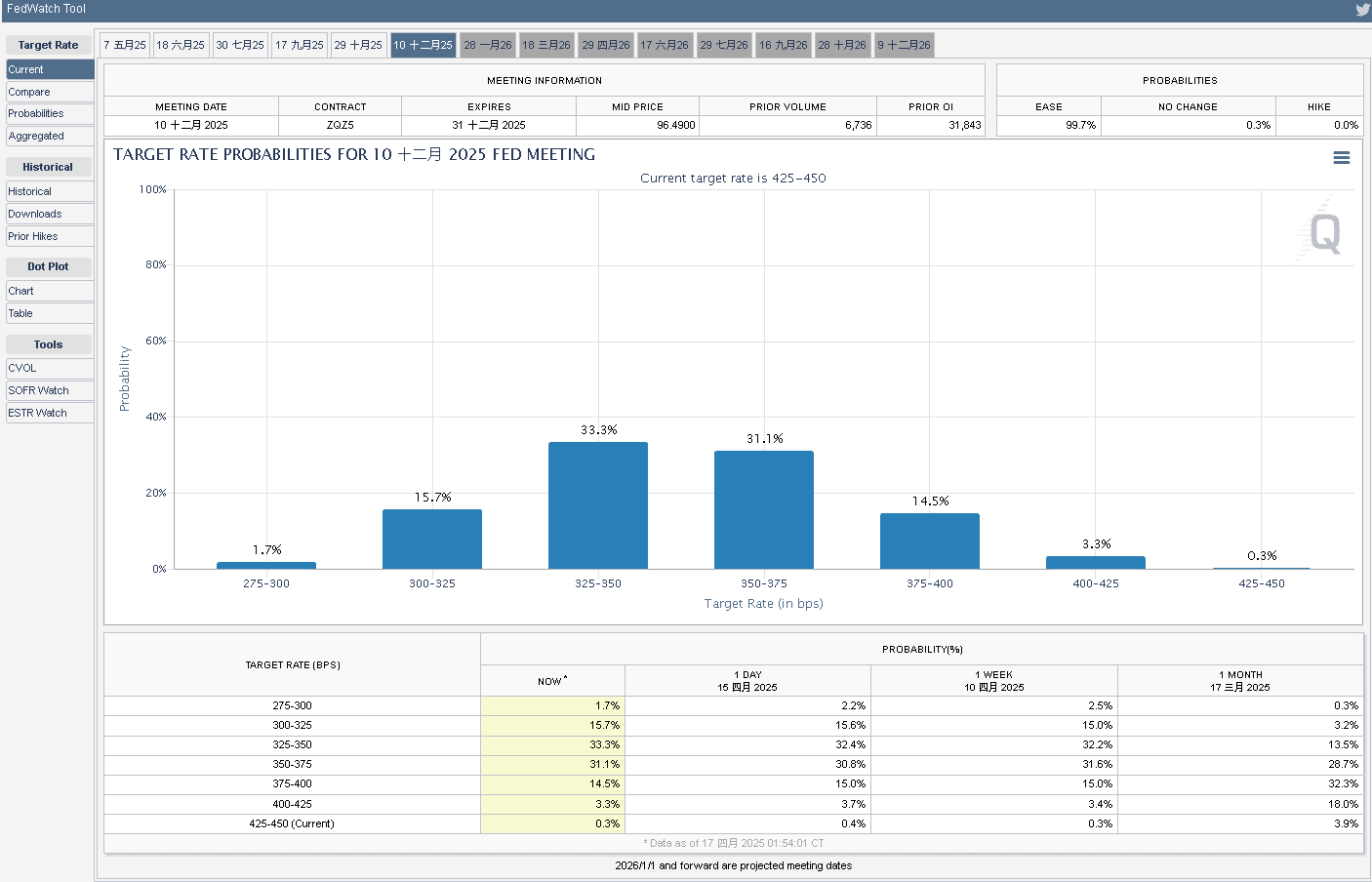1372x882 pixels.
Task: Click the Tools section header
Action: click(x=49, y=344)
